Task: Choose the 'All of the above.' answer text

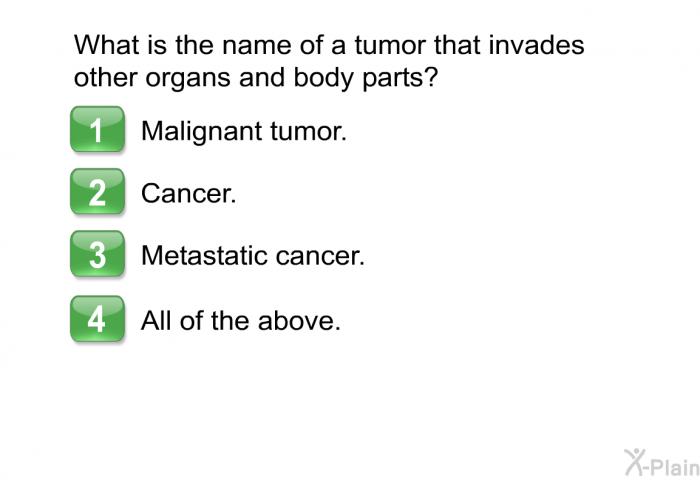Action: point(241,321)
